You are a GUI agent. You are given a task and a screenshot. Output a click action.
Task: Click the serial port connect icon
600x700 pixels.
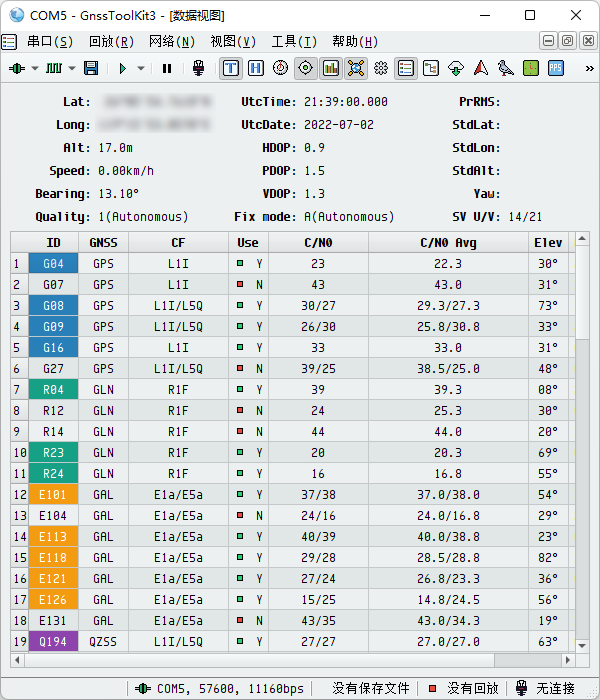pos(17,68)
